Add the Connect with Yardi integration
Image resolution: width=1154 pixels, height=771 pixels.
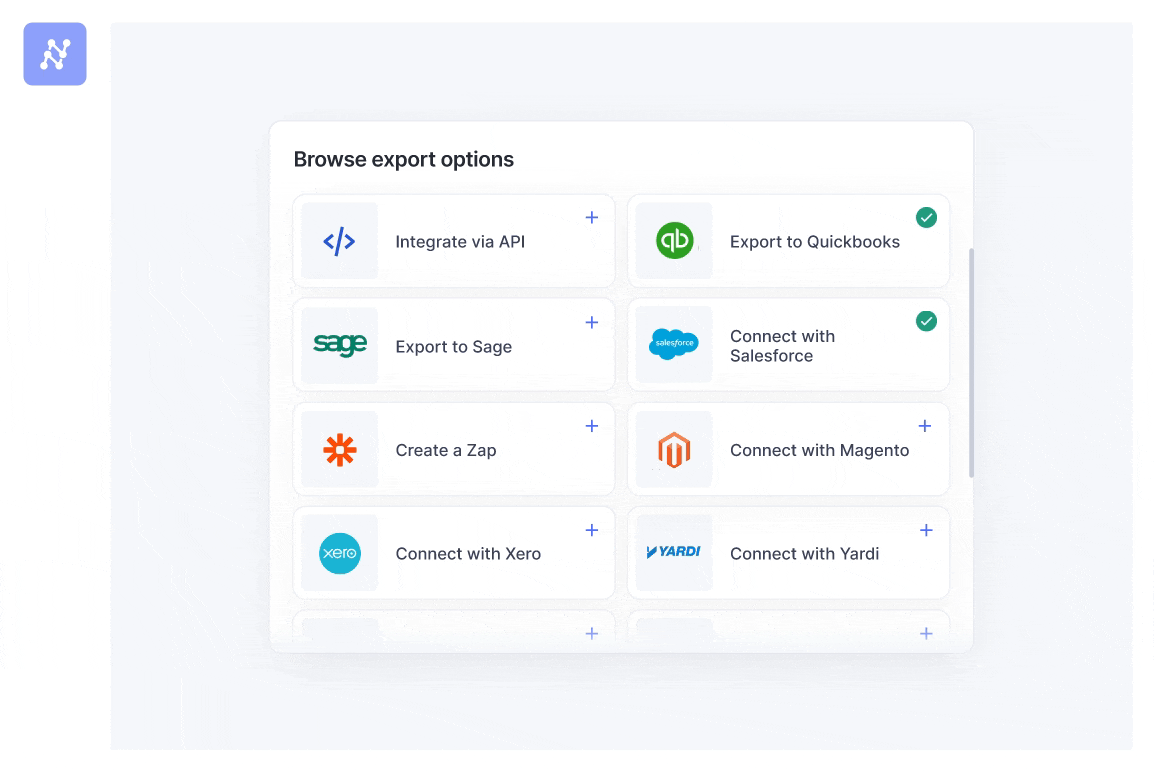pos(926,530)
